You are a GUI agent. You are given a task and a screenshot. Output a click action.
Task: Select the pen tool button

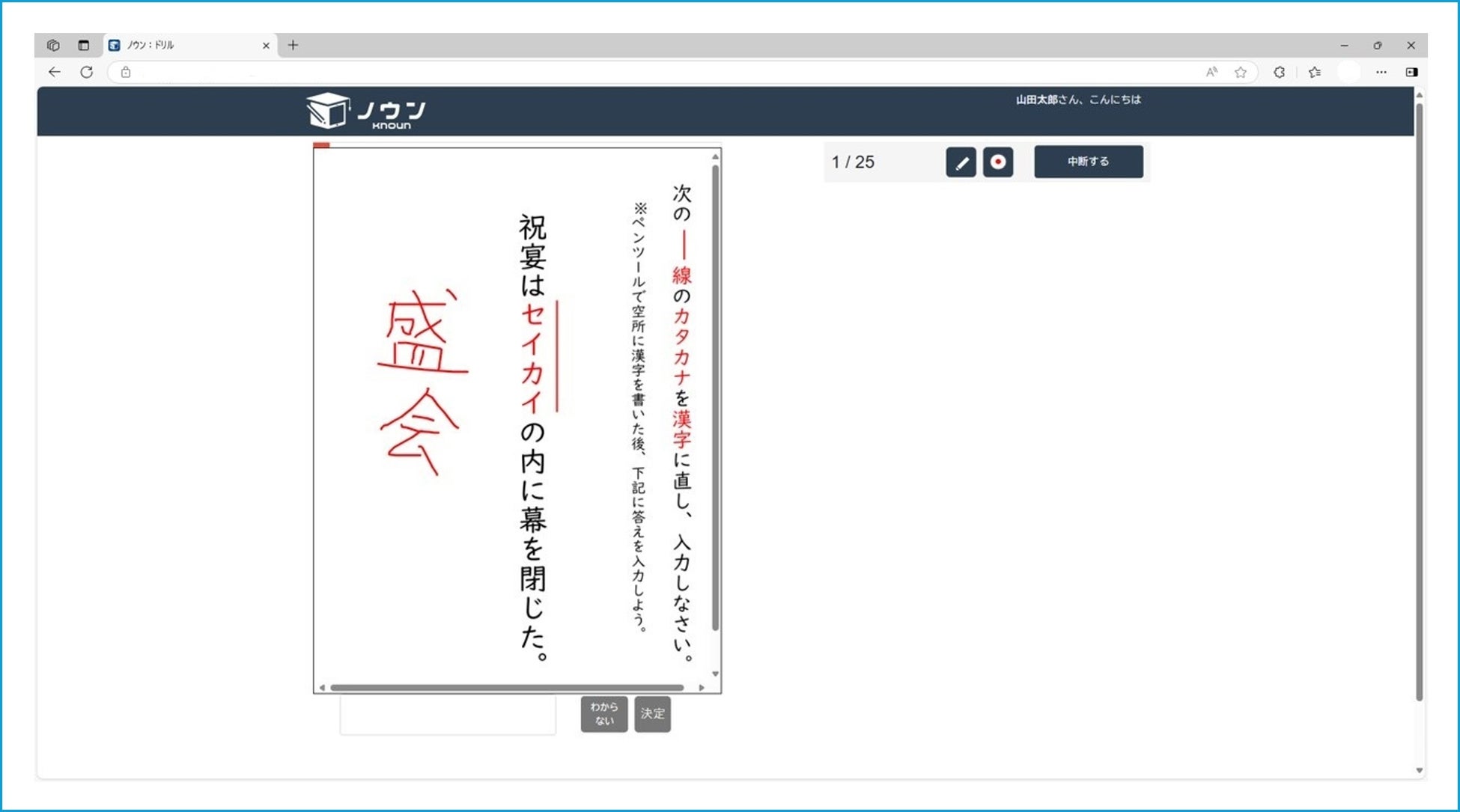point(961,162)
